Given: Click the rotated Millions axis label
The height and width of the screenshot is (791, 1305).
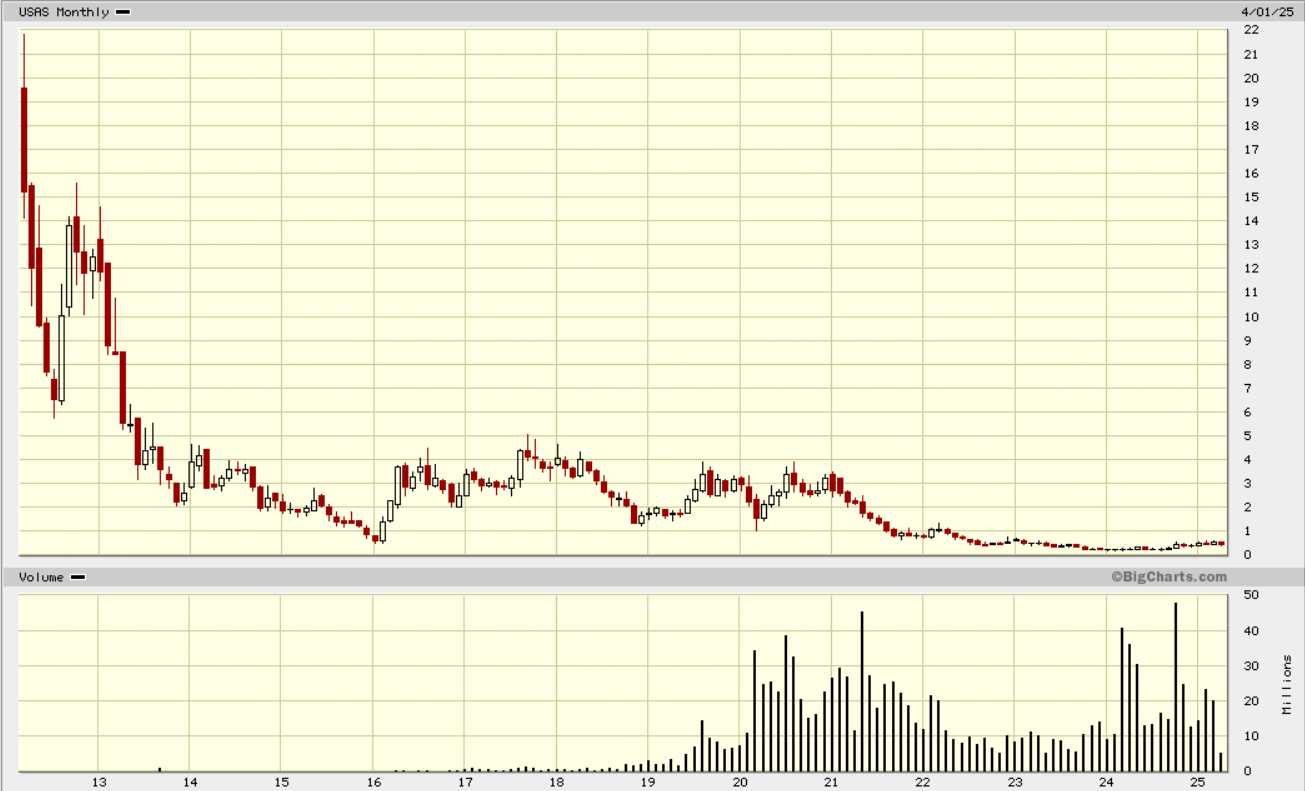Looking at the screenshot, I should [x=1288, y=684].
